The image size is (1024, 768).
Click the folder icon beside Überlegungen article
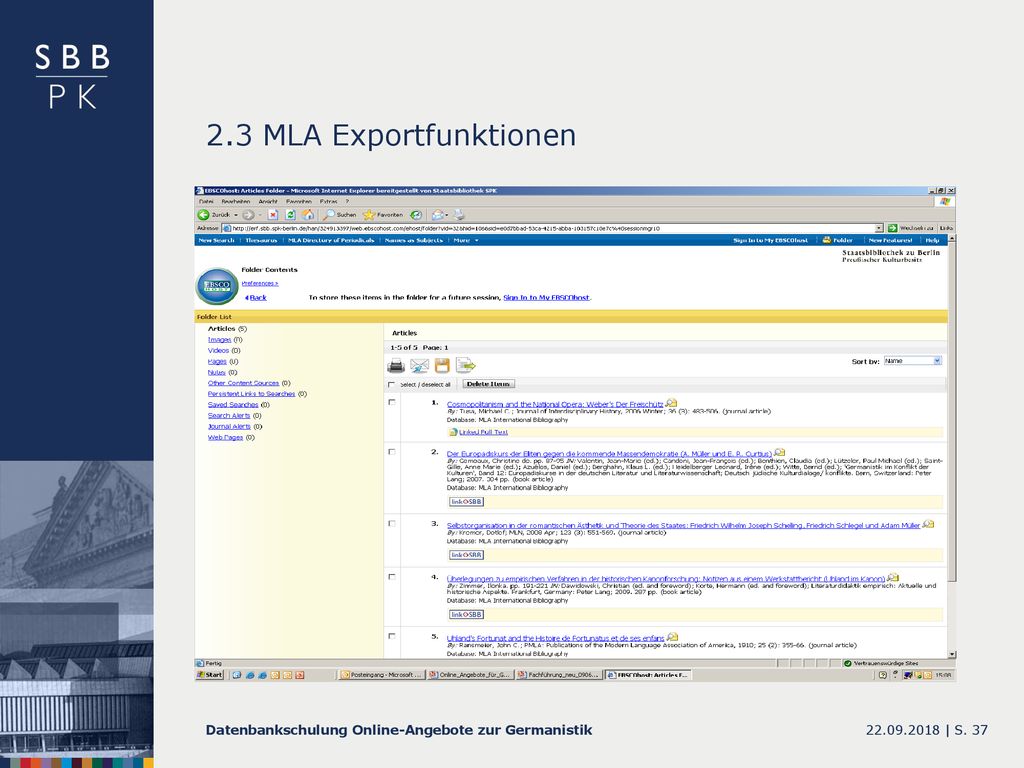click(x=893, y=578)
